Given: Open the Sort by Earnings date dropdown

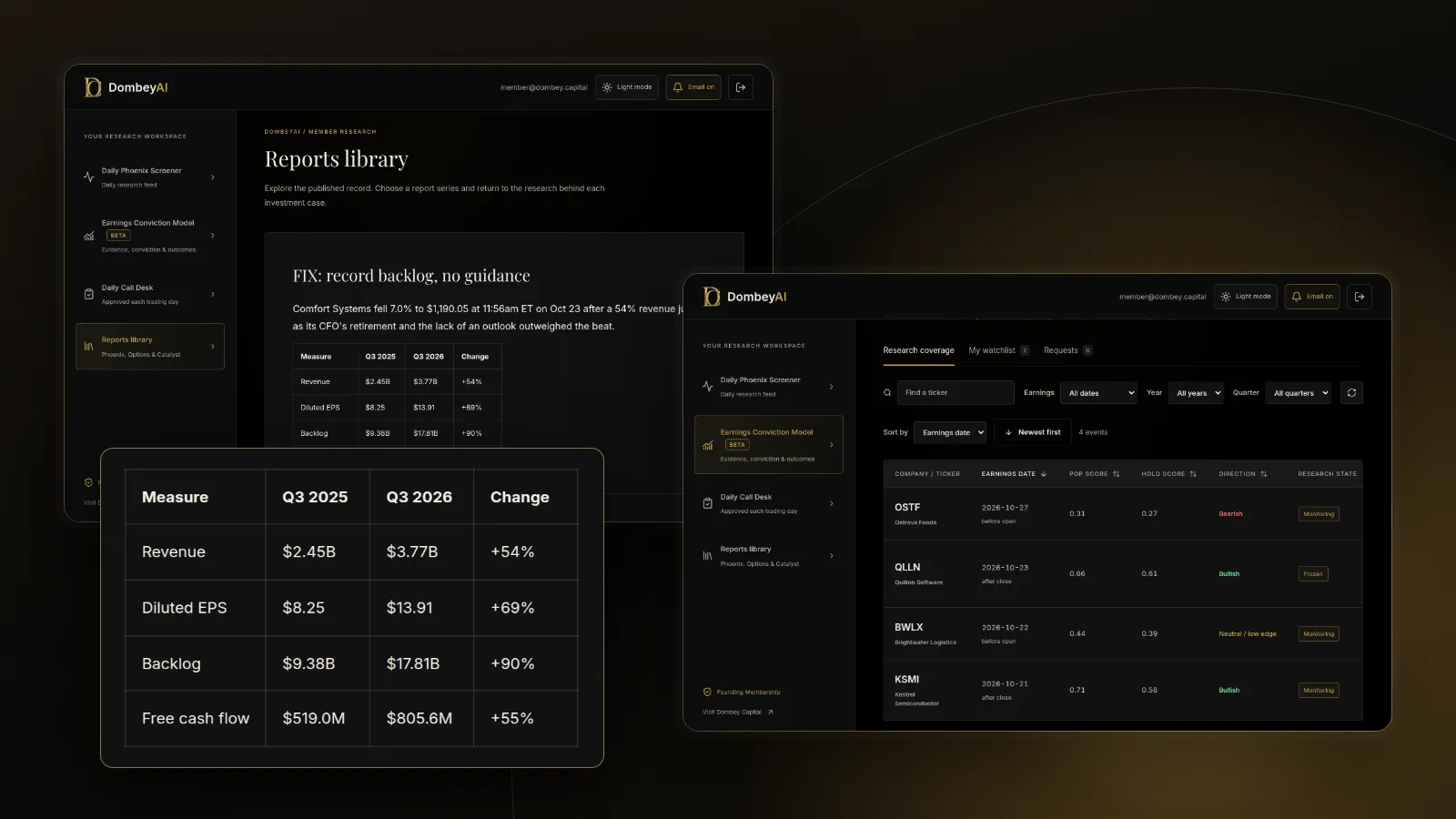Looking at the screenshot, I should coord(950,432).
